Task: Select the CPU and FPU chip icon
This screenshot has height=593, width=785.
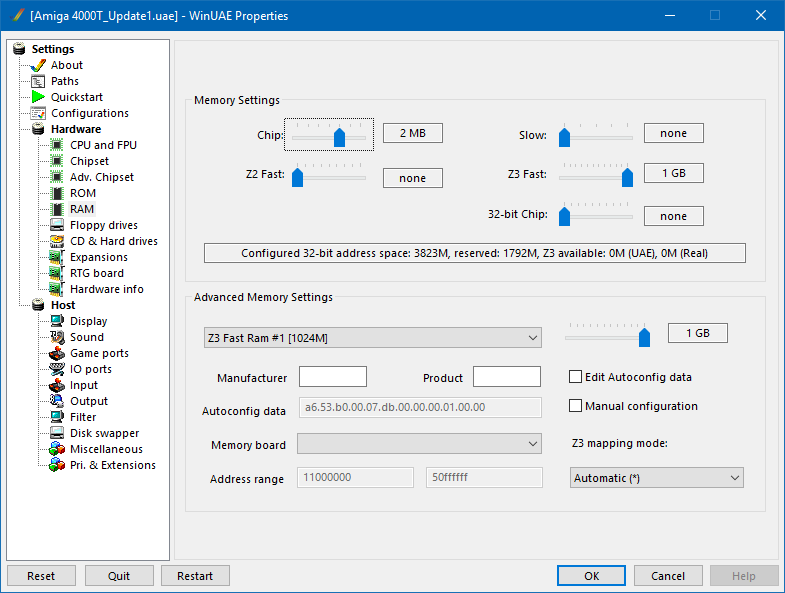Action: pyautogui.click(x=57, y=145)
